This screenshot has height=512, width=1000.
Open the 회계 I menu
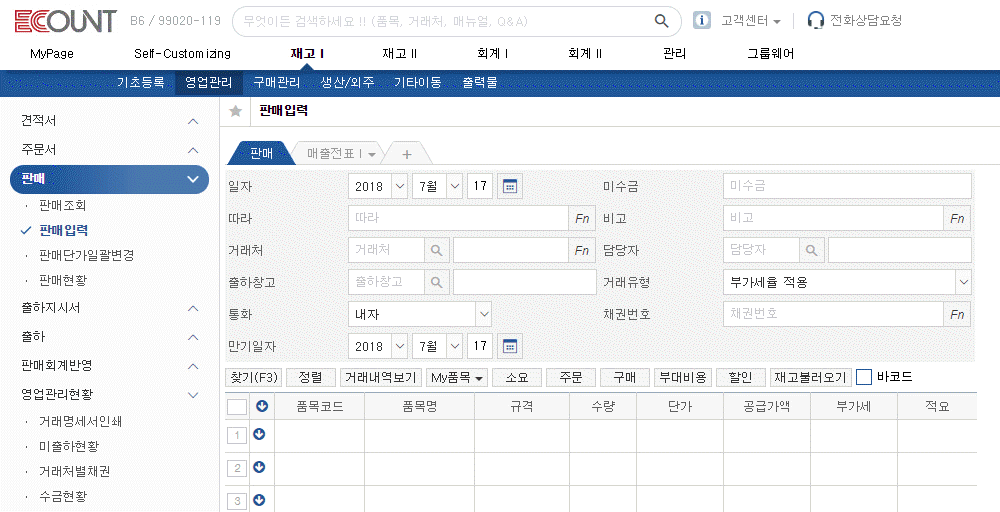(492, 54)
